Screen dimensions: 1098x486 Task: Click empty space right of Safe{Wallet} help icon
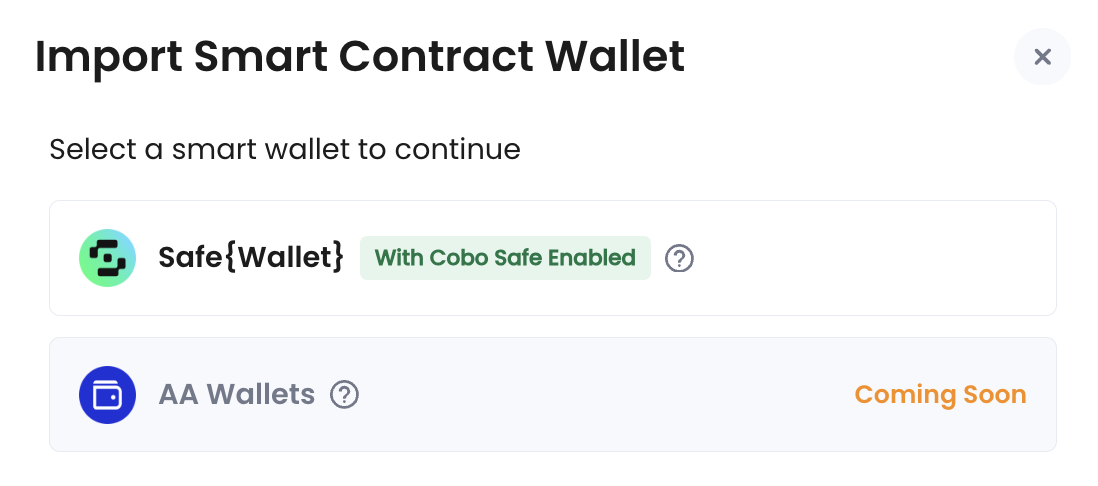pos(868,258)
